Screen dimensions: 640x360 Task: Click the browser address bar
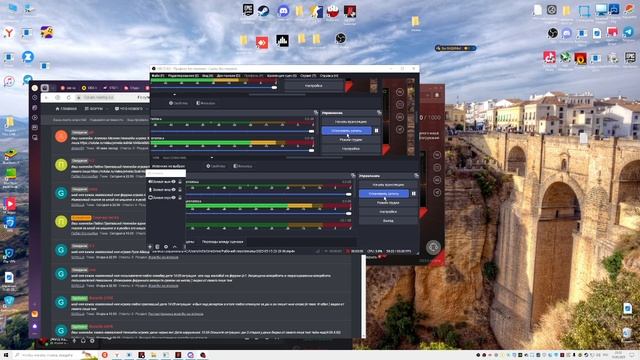[113, 98]
